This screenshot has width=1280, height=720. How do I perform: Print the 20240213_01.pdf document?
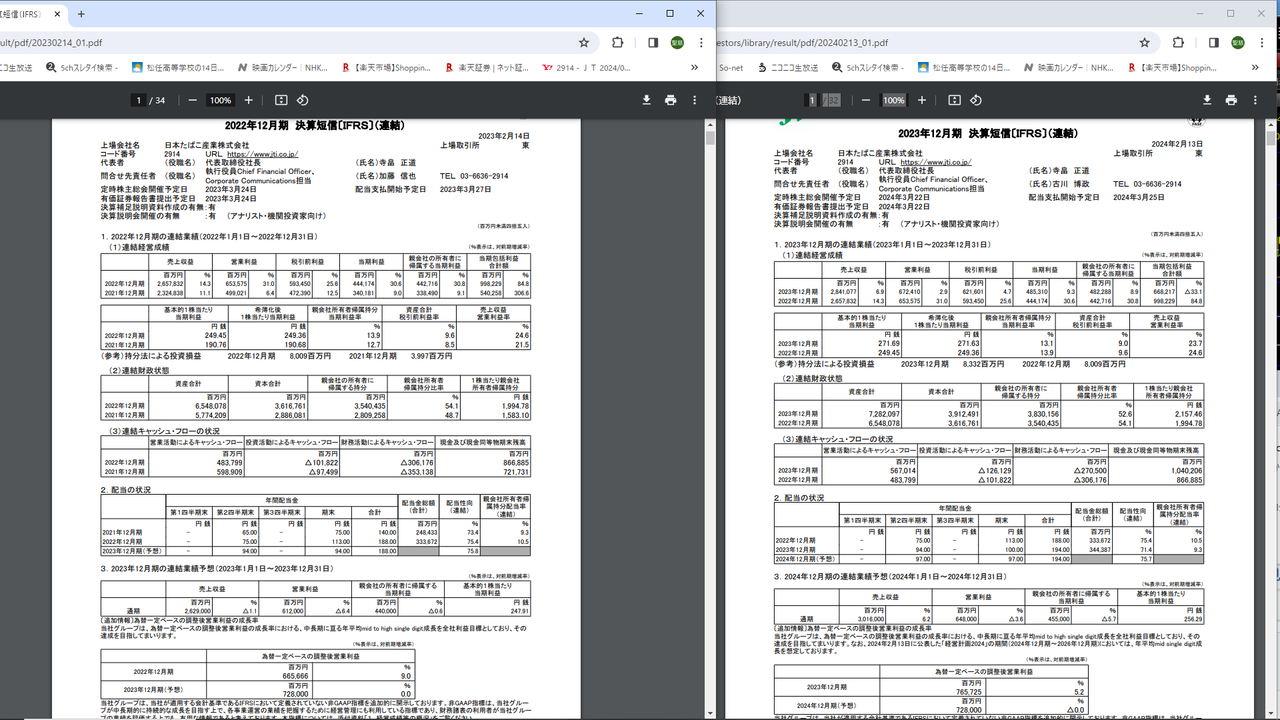[1231, 100]
